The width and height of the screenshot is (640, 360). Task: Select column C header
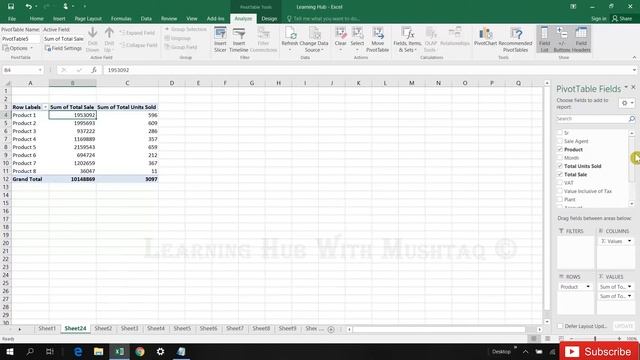(127, 83)
